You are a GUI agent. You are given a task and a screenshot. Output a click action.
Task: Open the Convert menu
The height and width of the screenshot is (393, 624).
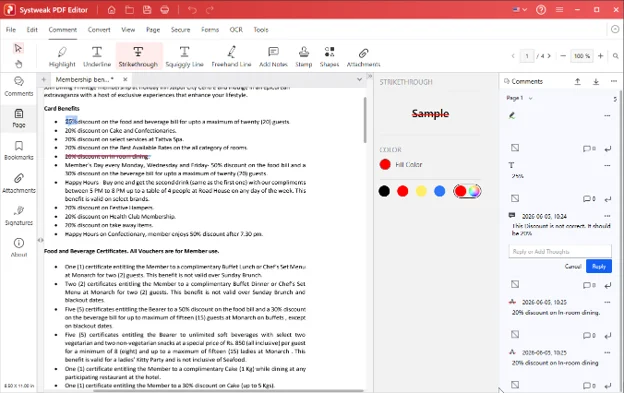tap(99, 29)
